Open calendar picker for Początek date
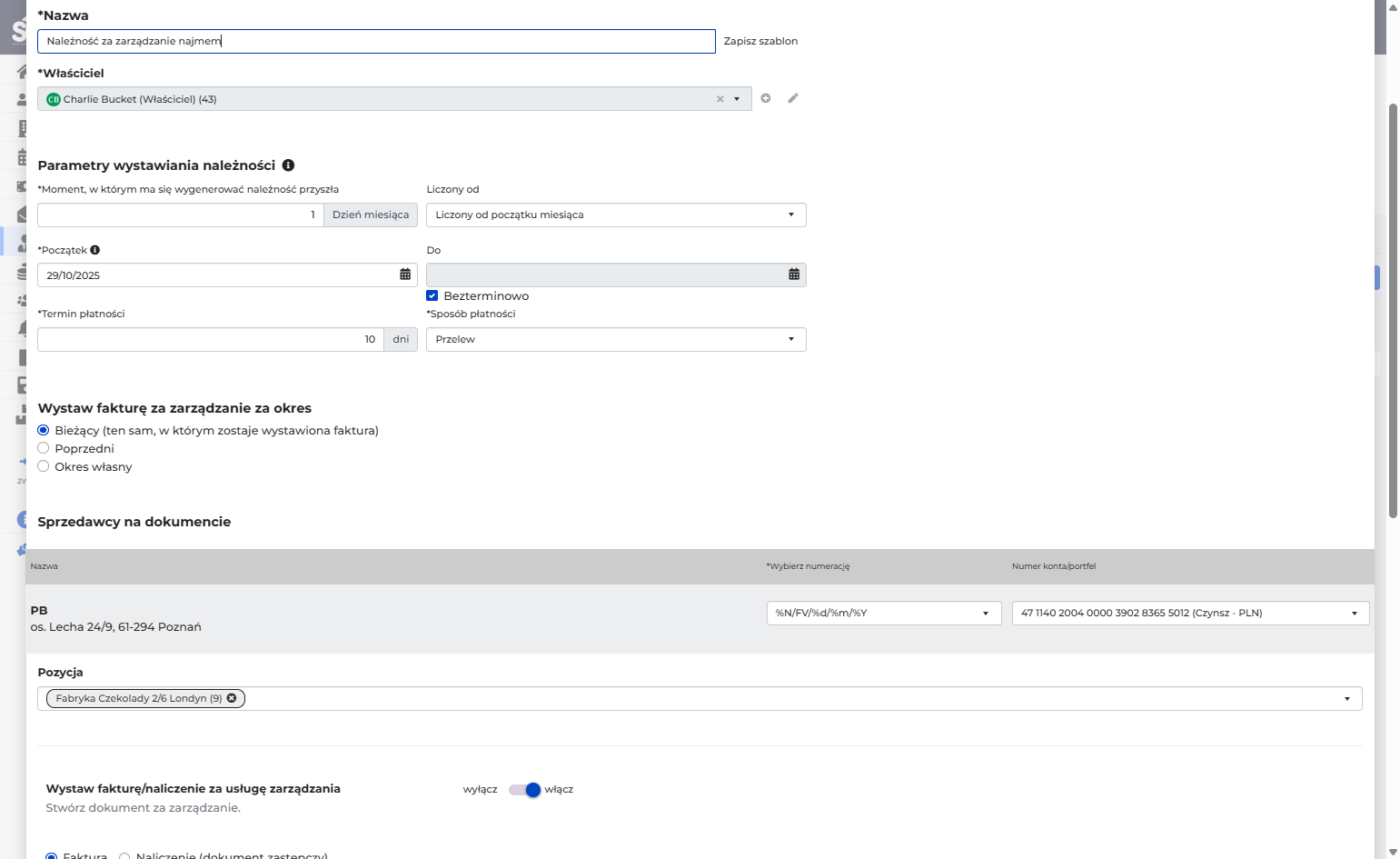Viewport: 1400px width, 859px height. pyautogui.click(x=405, y=275)
